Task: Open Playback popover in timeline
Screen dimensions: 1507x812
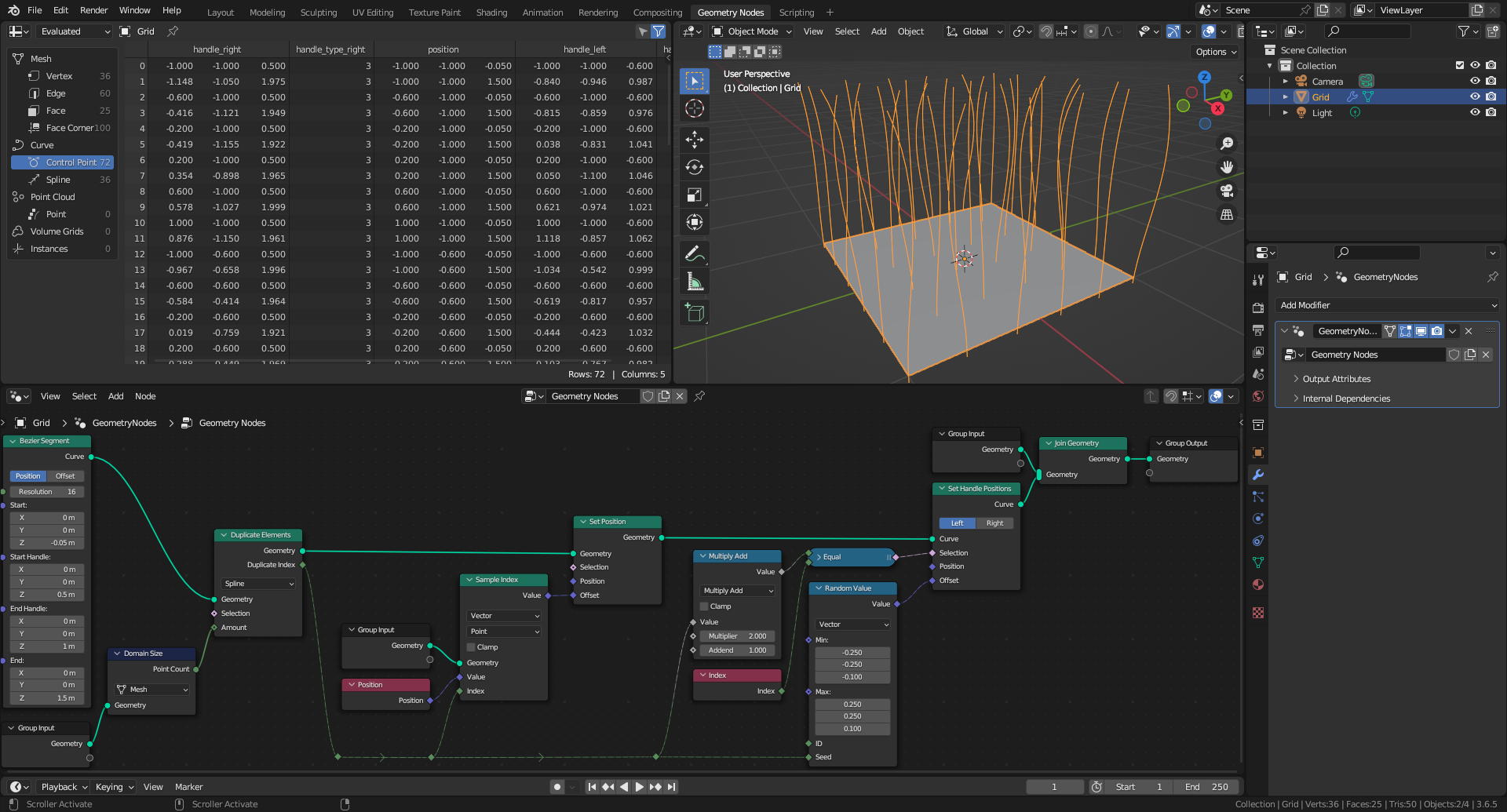Action: [64, 787]
